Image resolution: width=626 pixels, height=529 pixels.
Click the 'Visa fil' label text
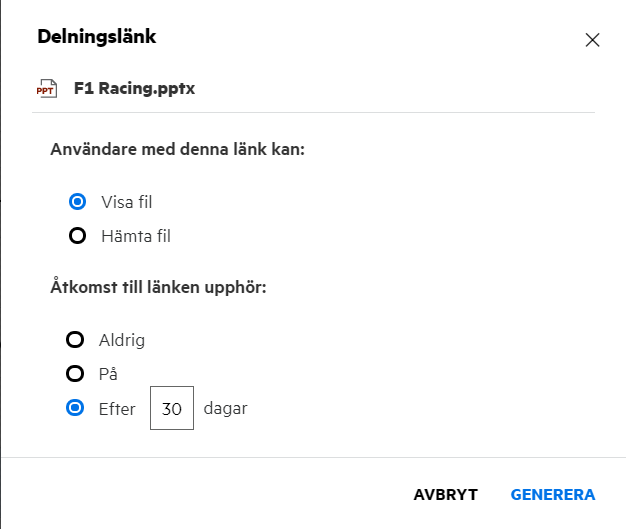point(126,202)
